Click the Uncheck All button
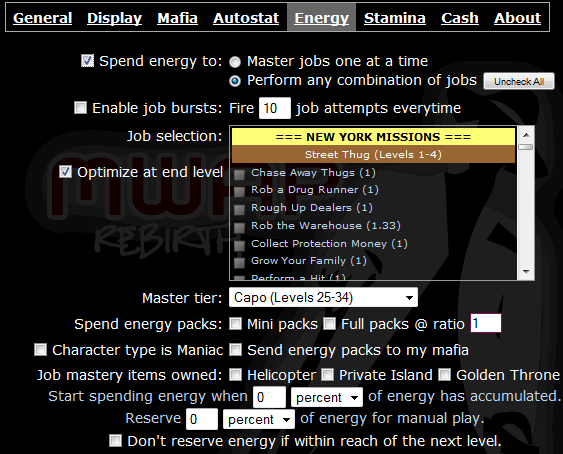Viewport: 563px width, 454px height. (519, 82)
